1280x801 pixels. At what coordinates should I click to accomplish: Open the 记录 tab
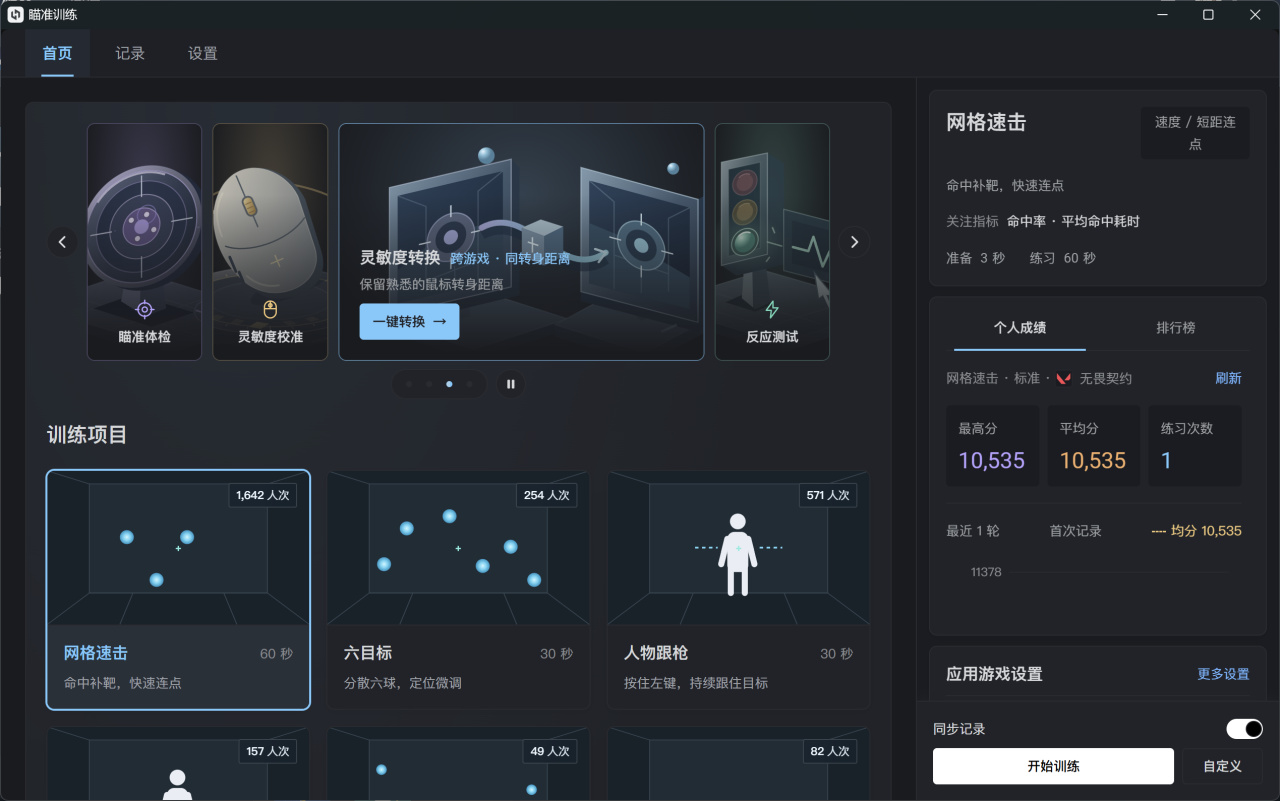point(130,53)
